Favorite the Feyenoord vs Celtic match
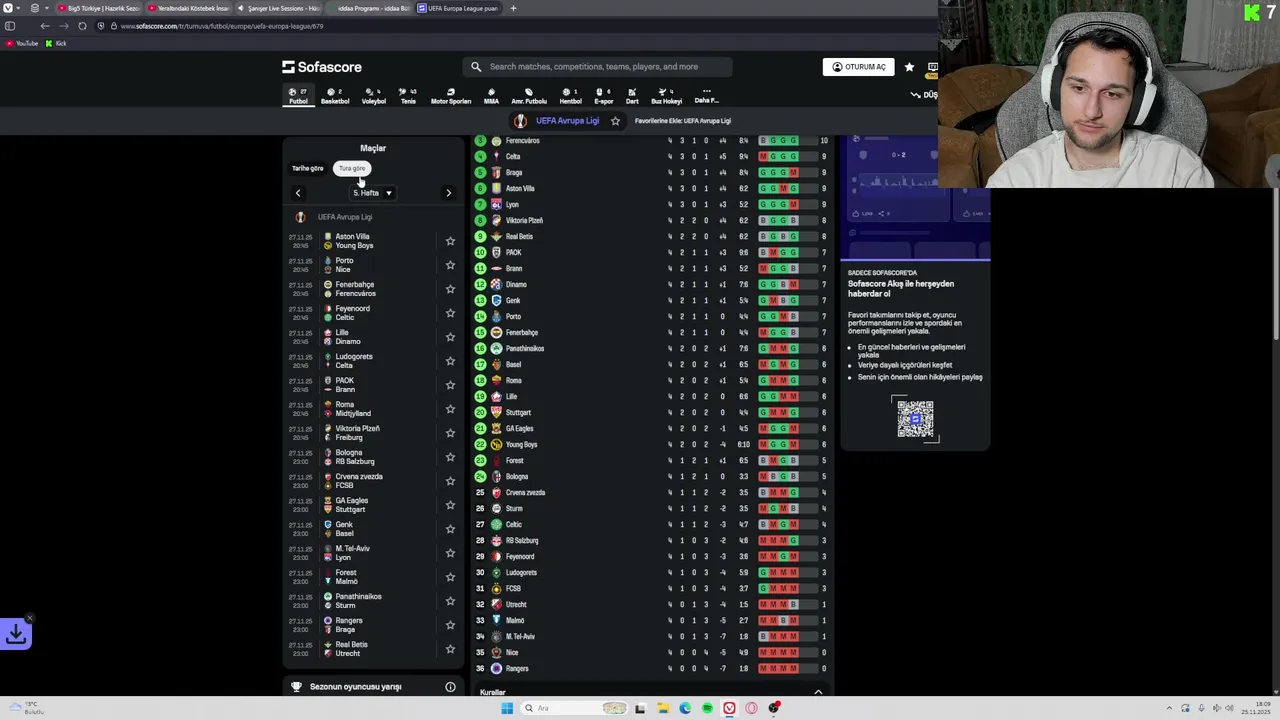Image resolution: width=1280 pixels, height=720 pixels. tap(450, 313)
